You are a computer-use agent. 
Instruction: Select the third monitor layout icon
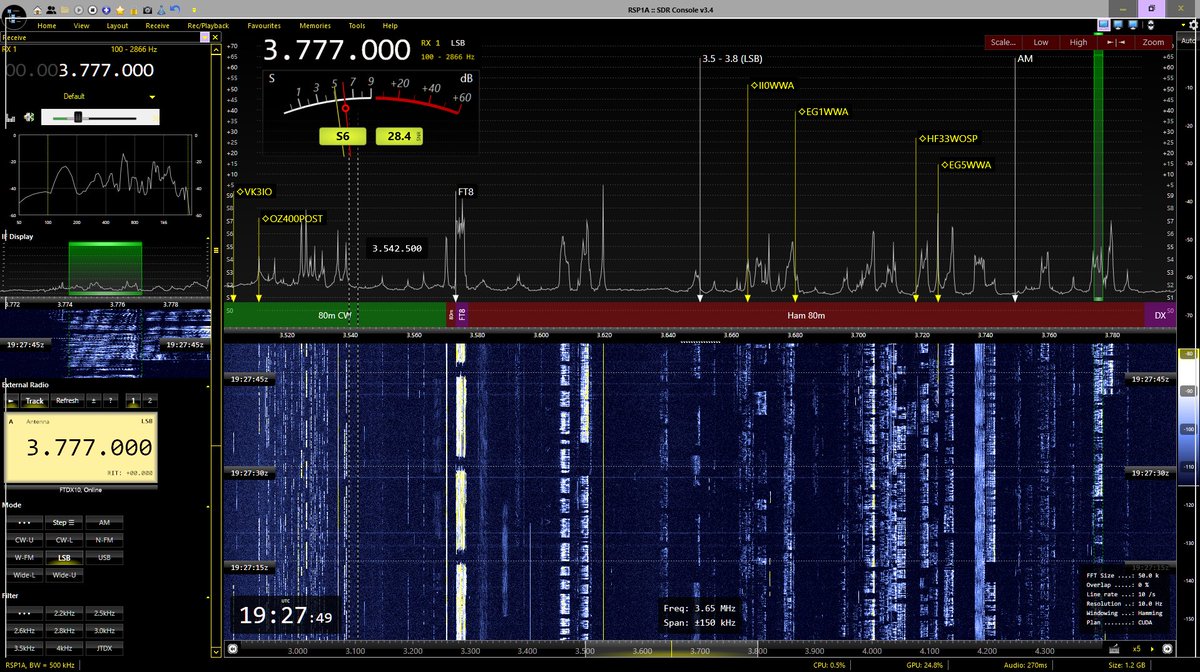(x=1133, y=25)
